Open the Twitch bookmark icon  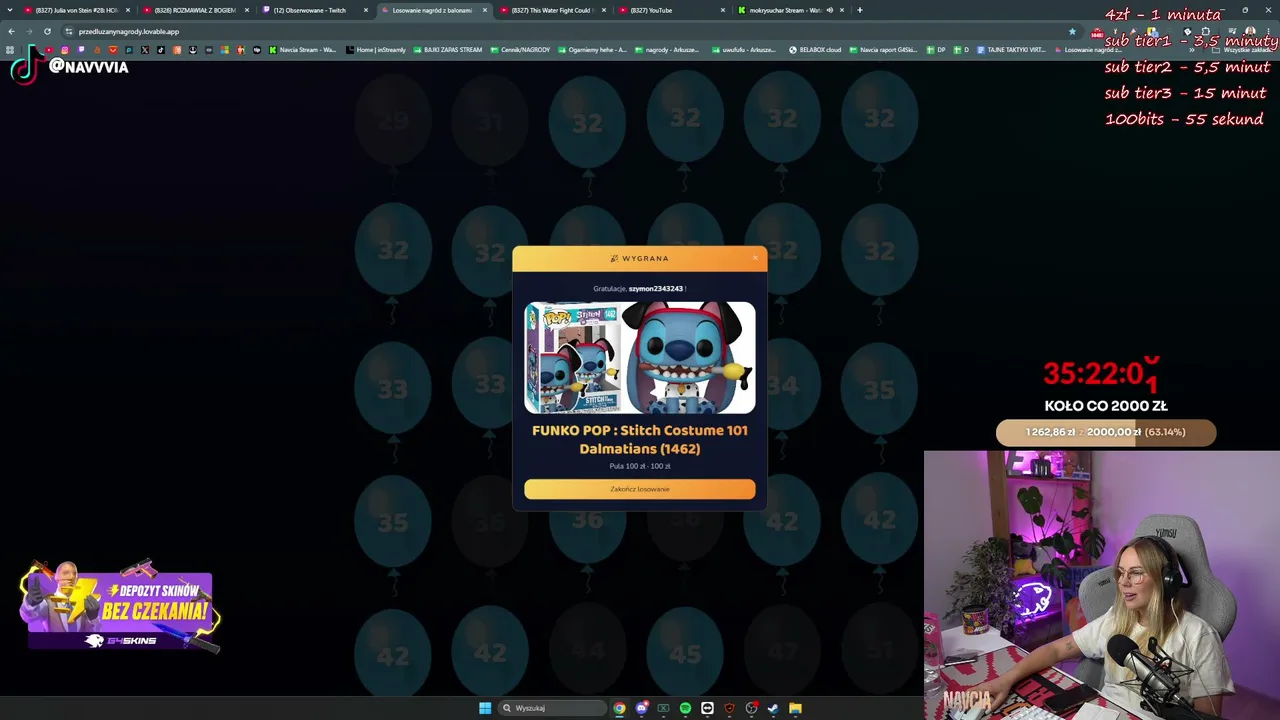tap(81, 50)
